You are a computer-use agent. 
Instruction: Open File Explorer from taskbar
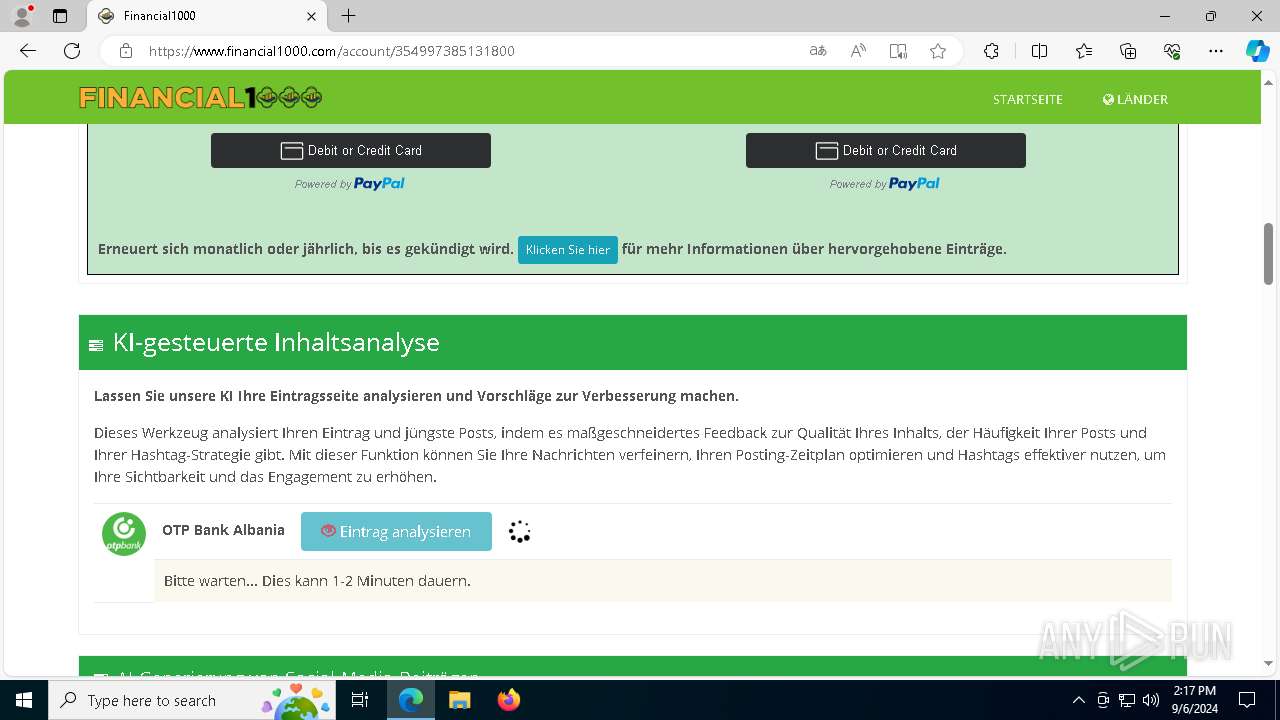click(460, 700)
